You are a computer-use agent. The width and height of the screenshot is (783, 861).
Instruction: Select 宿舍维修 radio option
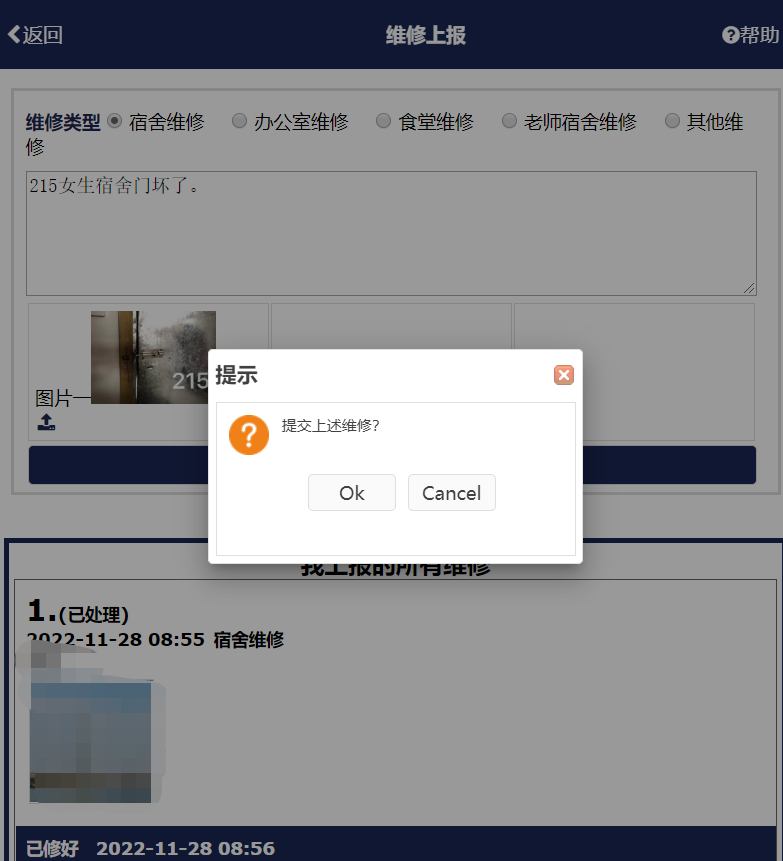114,121
